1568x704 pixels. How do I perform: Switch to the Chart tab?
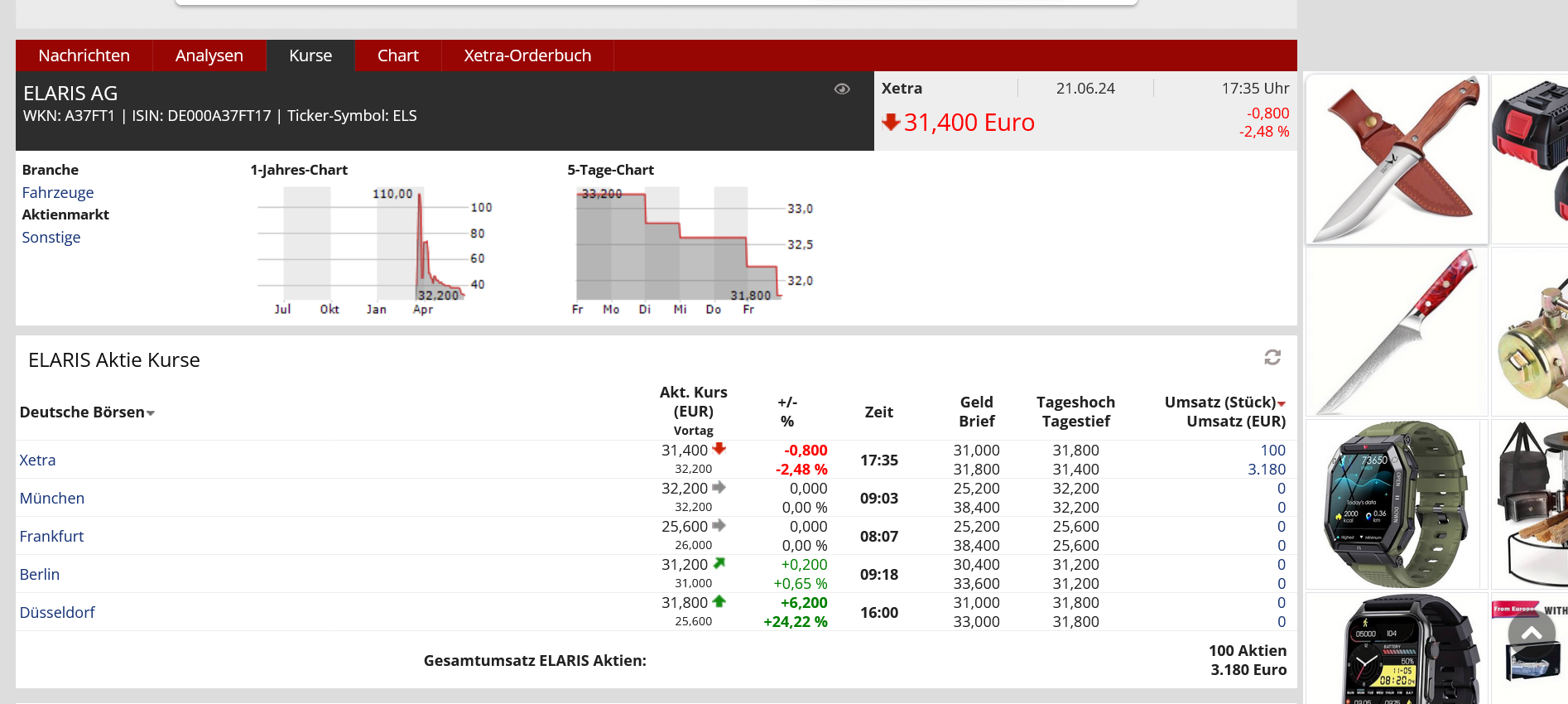click(x=397, y=55)
